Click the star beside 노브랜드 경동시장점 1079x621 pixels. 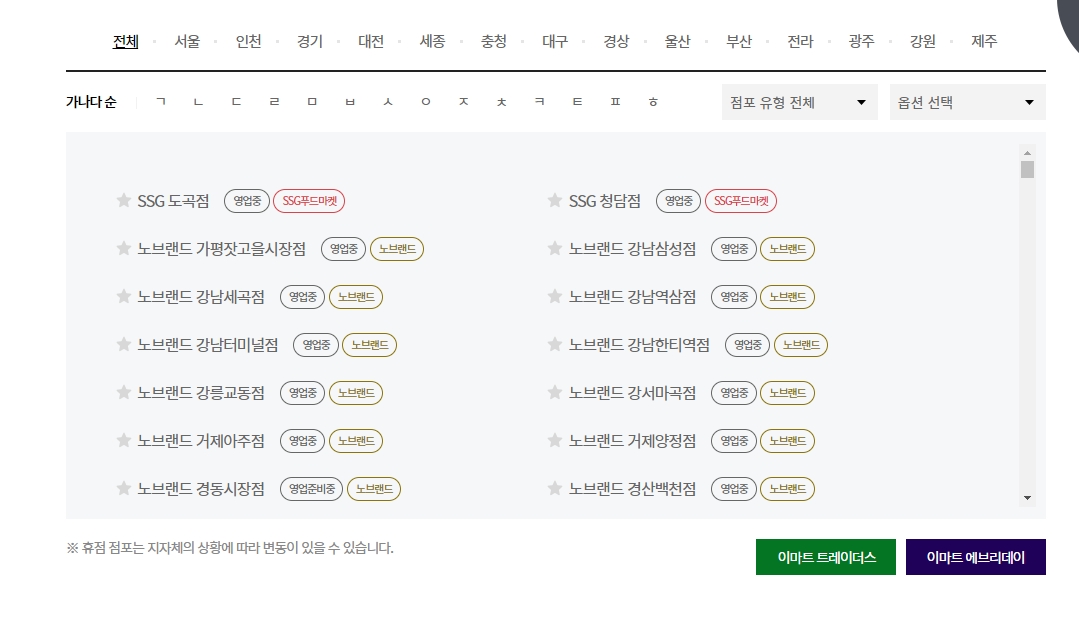(122, 488)
